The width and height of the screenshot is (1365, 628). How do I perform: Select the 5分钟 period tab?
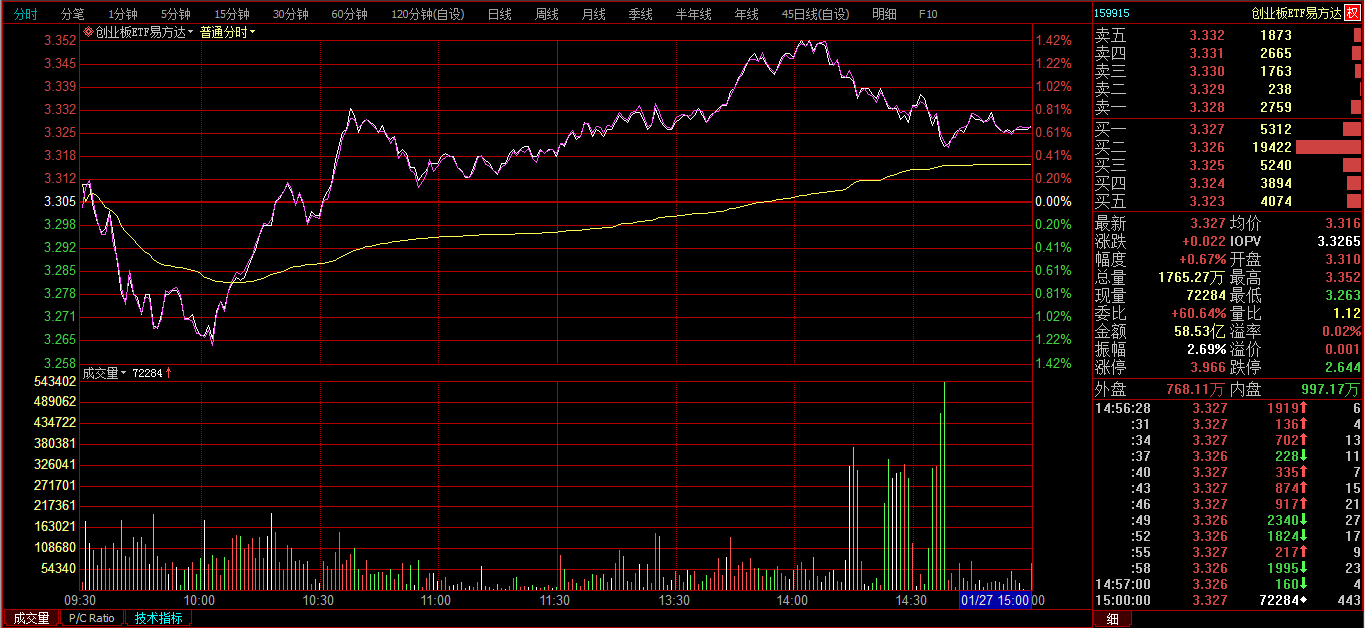click(x=175, y=14)
